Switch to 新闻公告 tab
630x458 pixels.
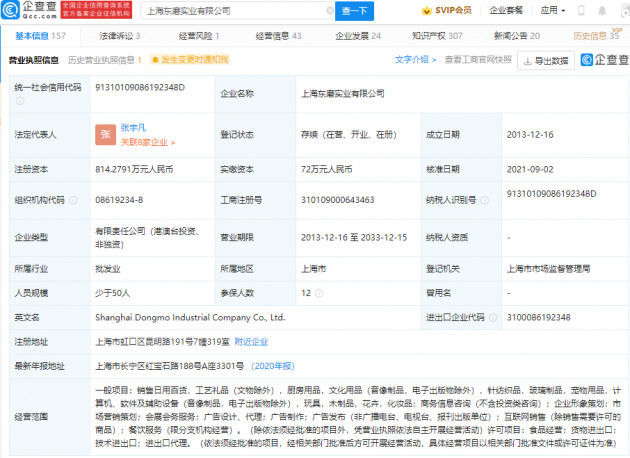pos(517,36)
